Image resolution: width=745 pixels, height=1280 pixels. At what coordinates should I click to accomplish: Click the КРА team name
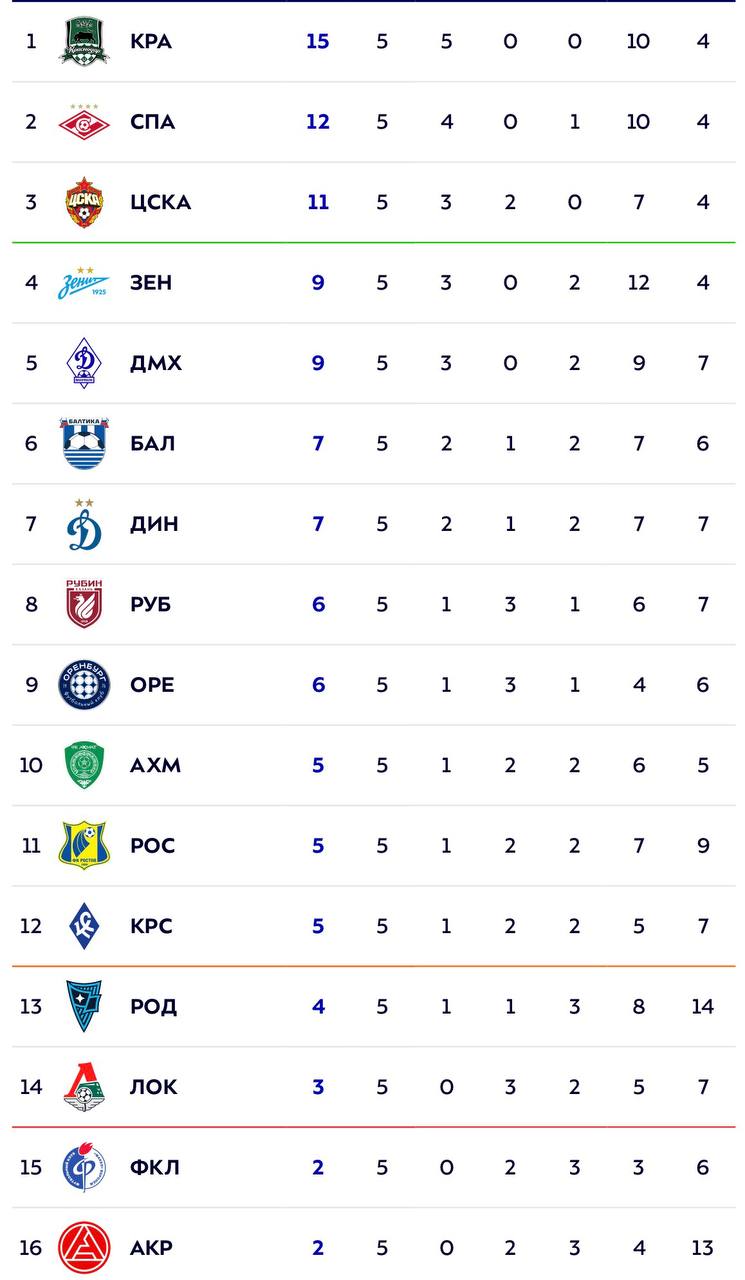click(x=151, y=42)
